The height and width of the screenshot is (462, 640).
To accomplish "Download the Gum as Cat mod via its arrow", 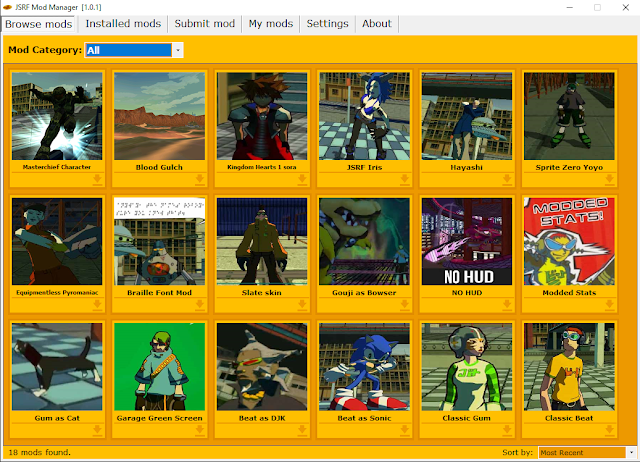I will 97,430.
